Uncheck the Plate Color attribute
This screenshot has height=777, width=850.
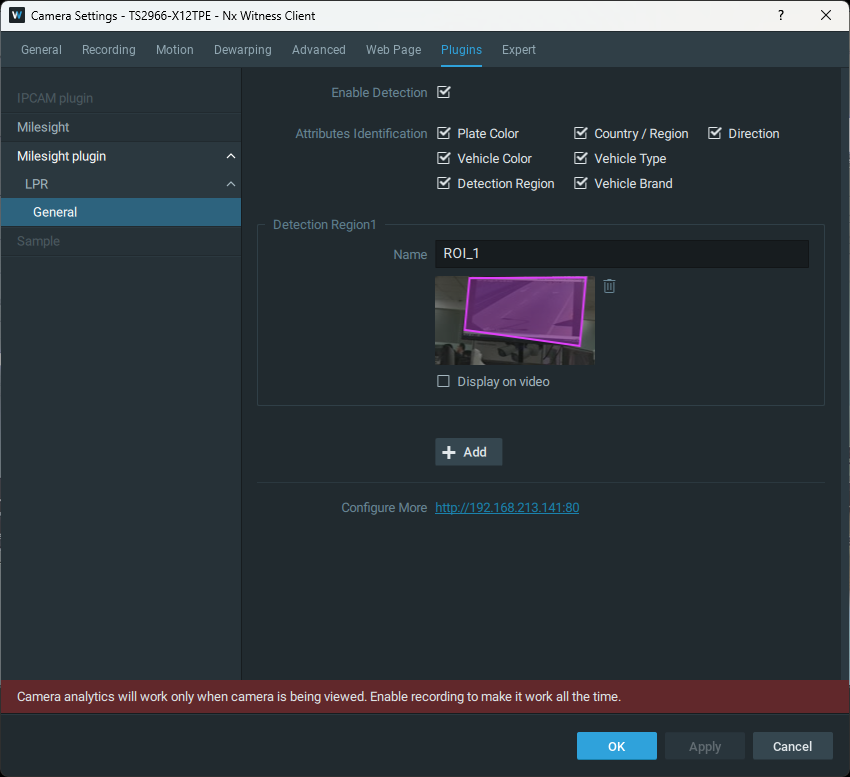444,133
